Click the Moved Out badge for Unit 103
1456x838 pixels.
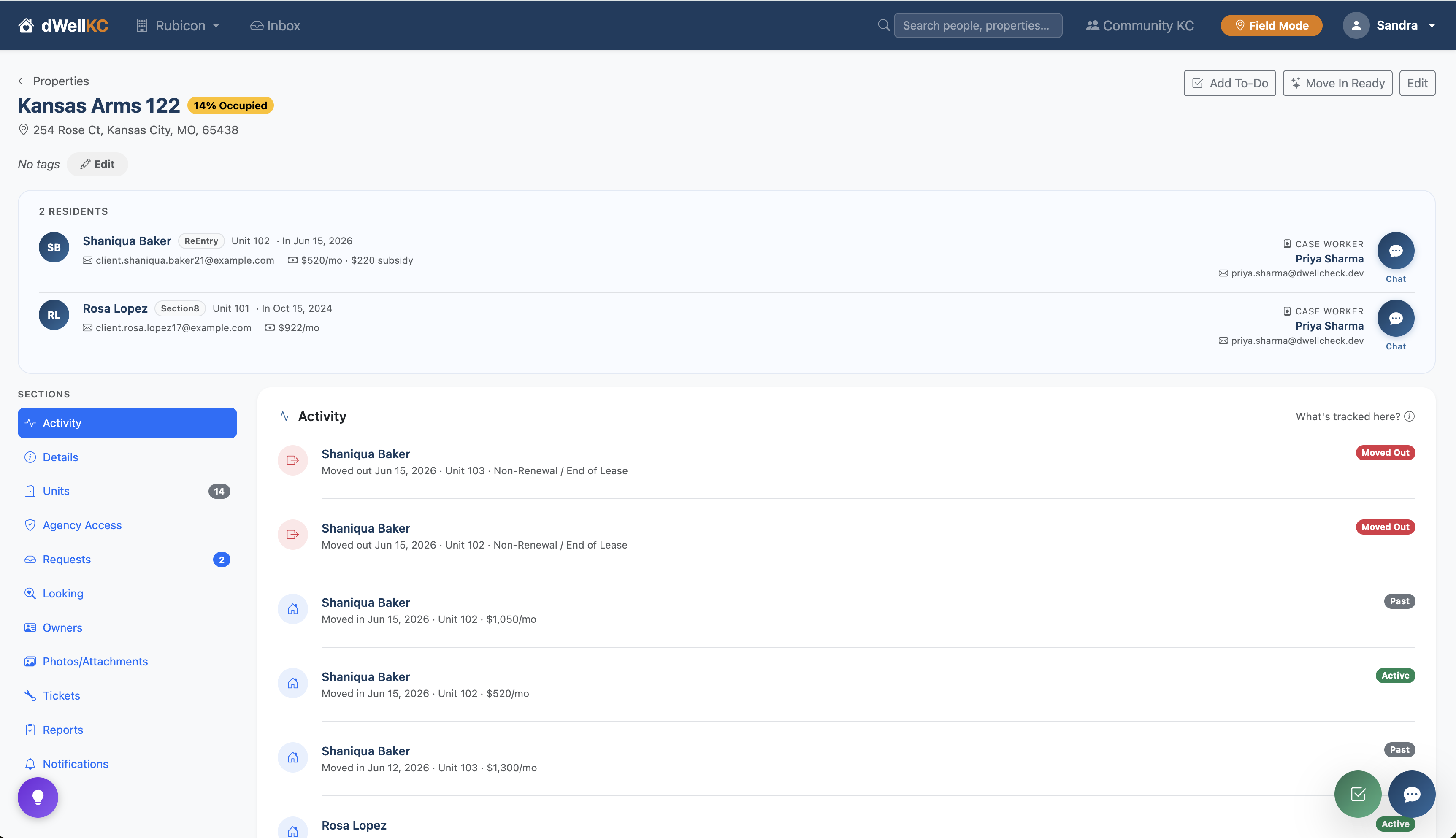tap(1385, 453)
